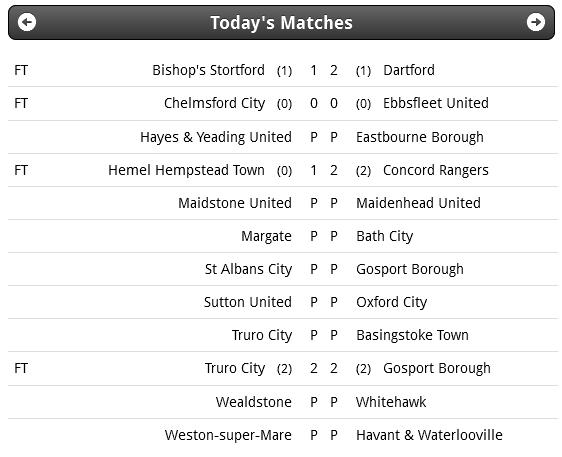Select Havant & Waterlooville team name
The height and width of the screenshot is (457, 562).
(x=429, y=435)
